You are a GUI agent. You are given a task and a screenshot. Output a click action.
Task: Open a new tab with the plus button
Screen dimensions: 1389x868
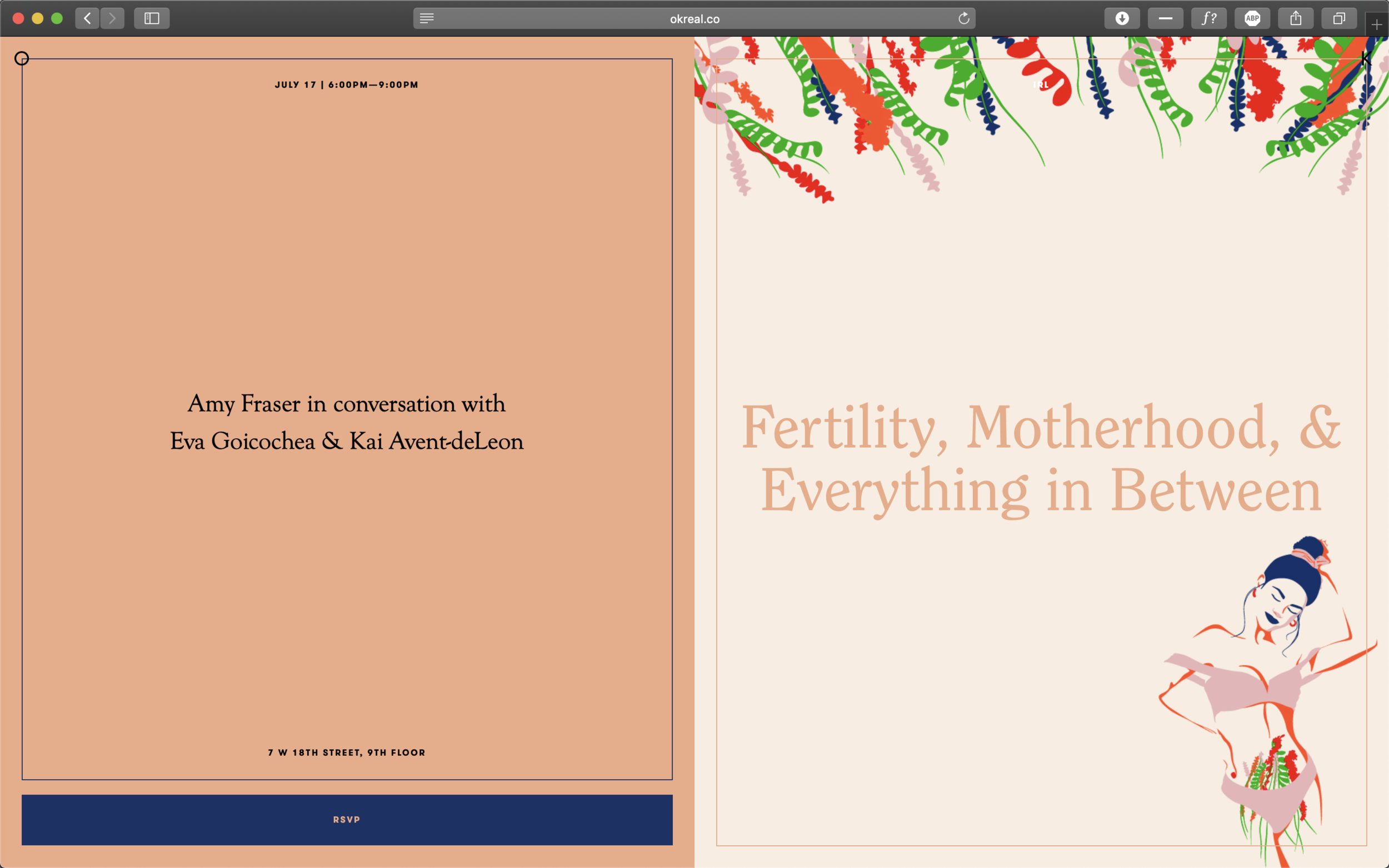pos(1377,25)
